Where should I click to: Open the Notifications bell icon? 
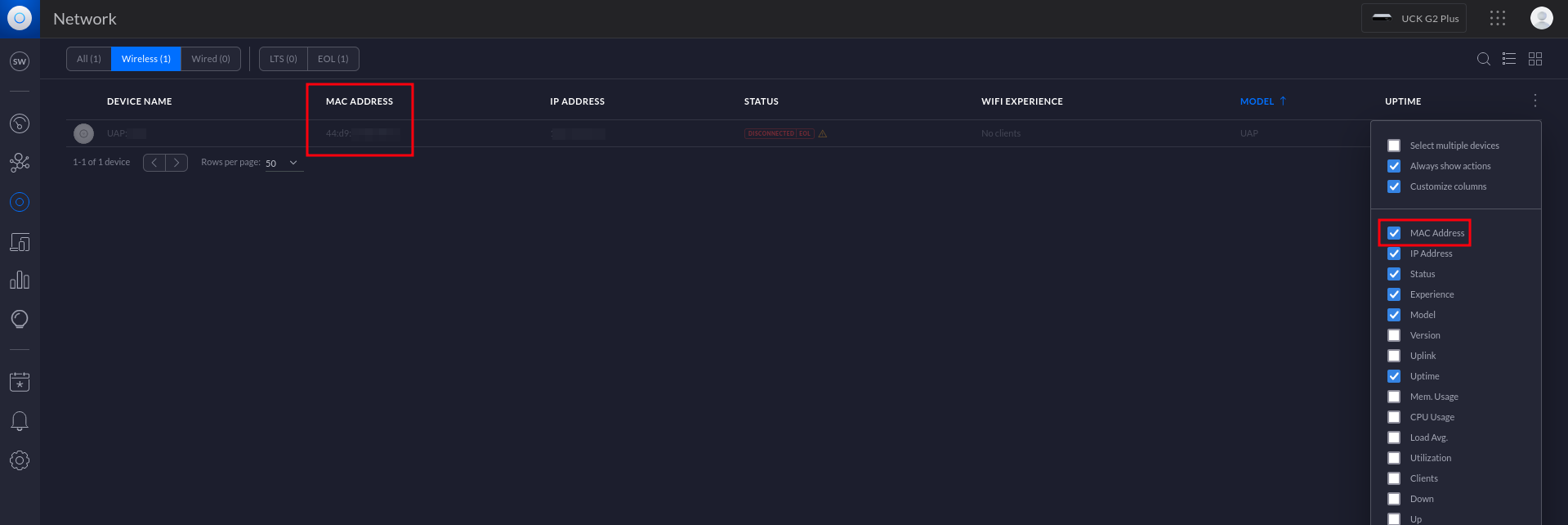(x=20, y=421)
